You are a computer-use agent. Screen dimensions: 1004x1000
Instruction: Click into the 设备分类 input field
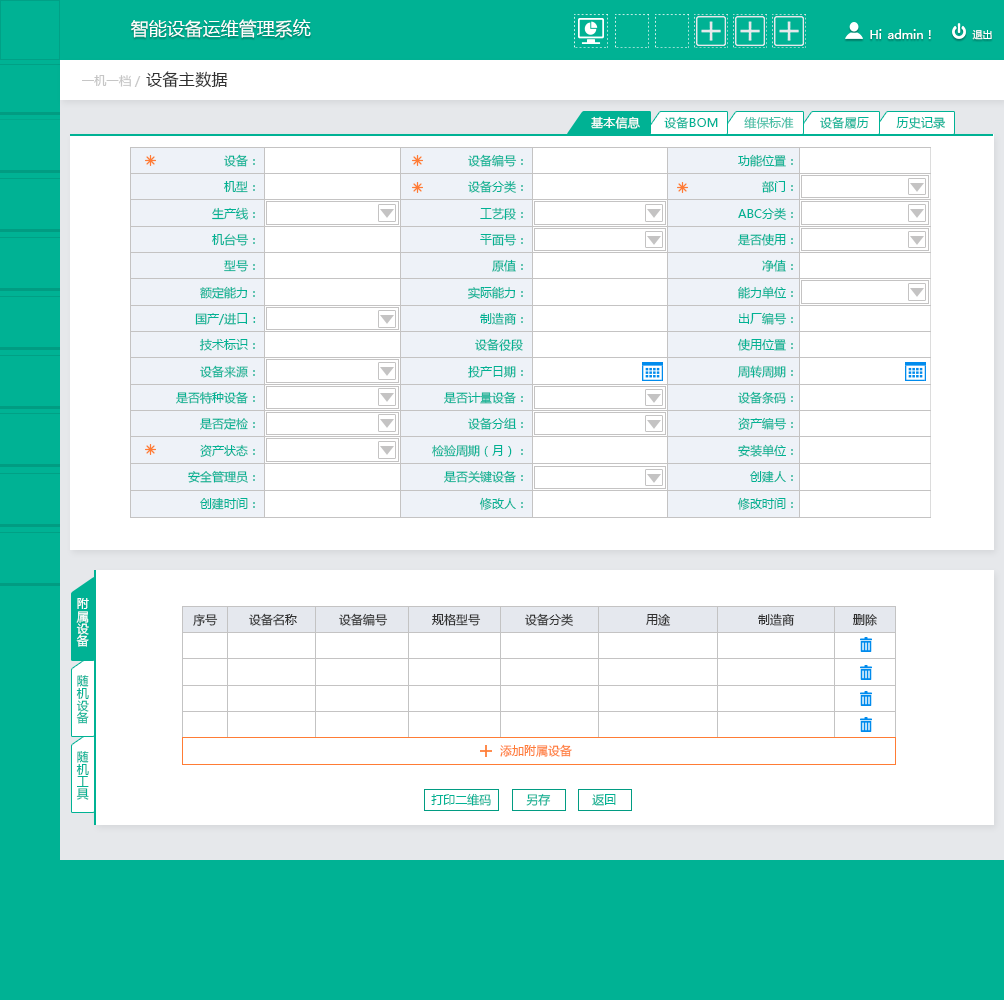[599, 187]
